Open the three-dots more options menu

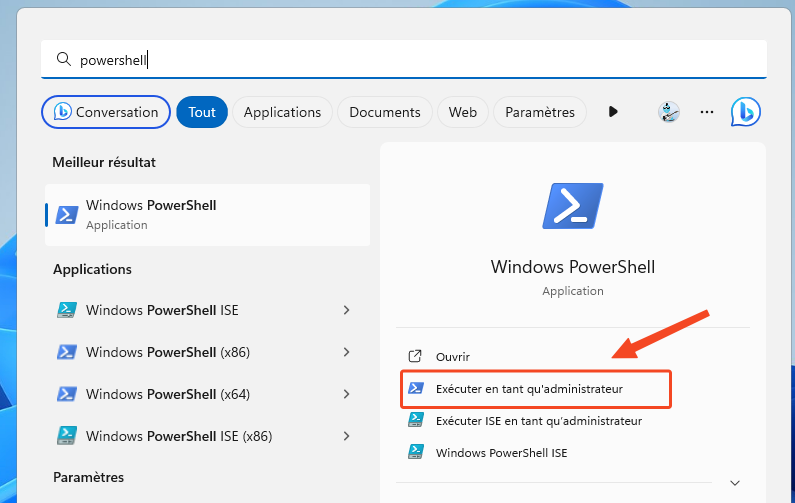click(x=707, y=112)
